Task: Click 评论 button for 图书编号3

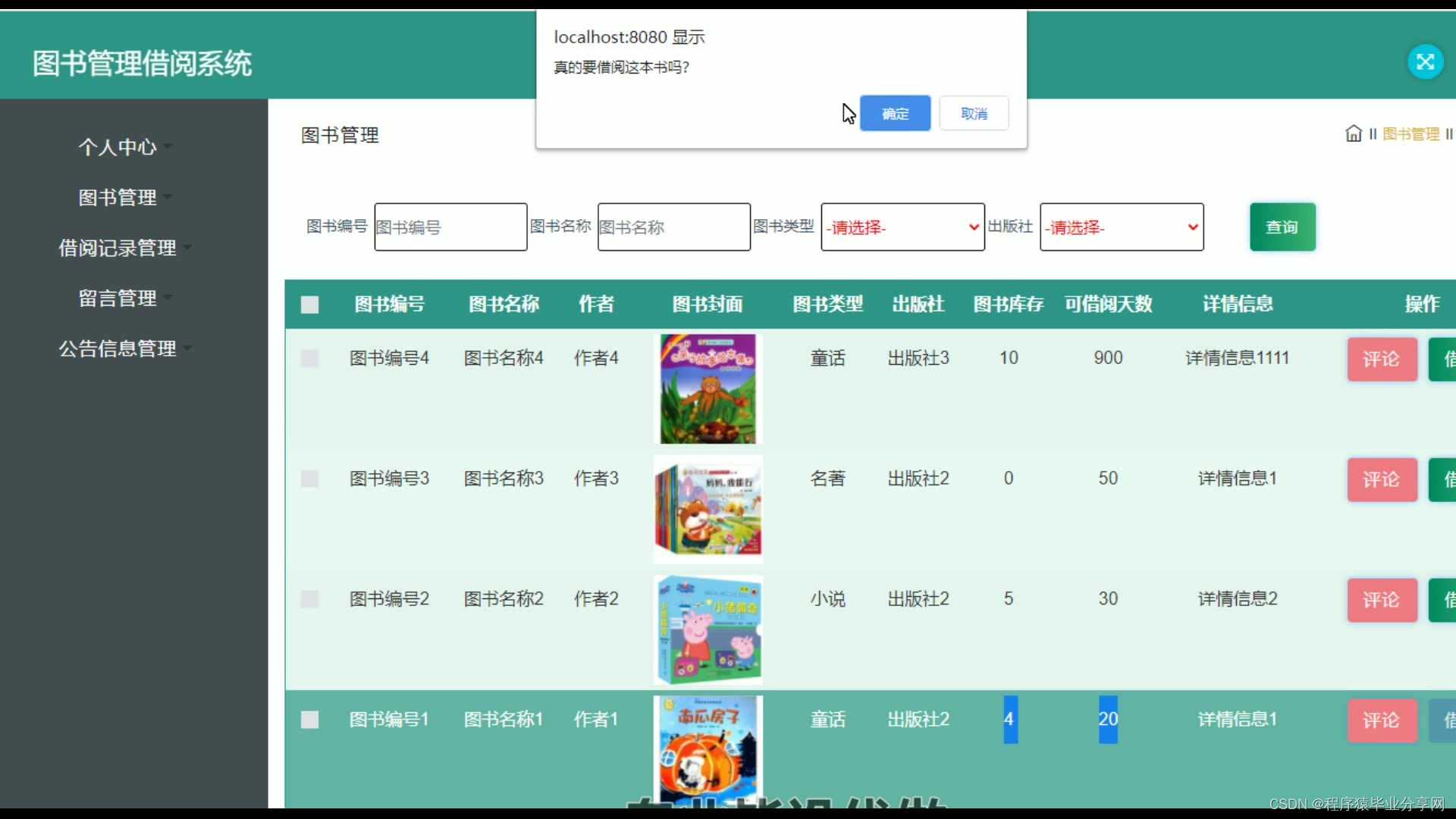Action: (1381, 479)
